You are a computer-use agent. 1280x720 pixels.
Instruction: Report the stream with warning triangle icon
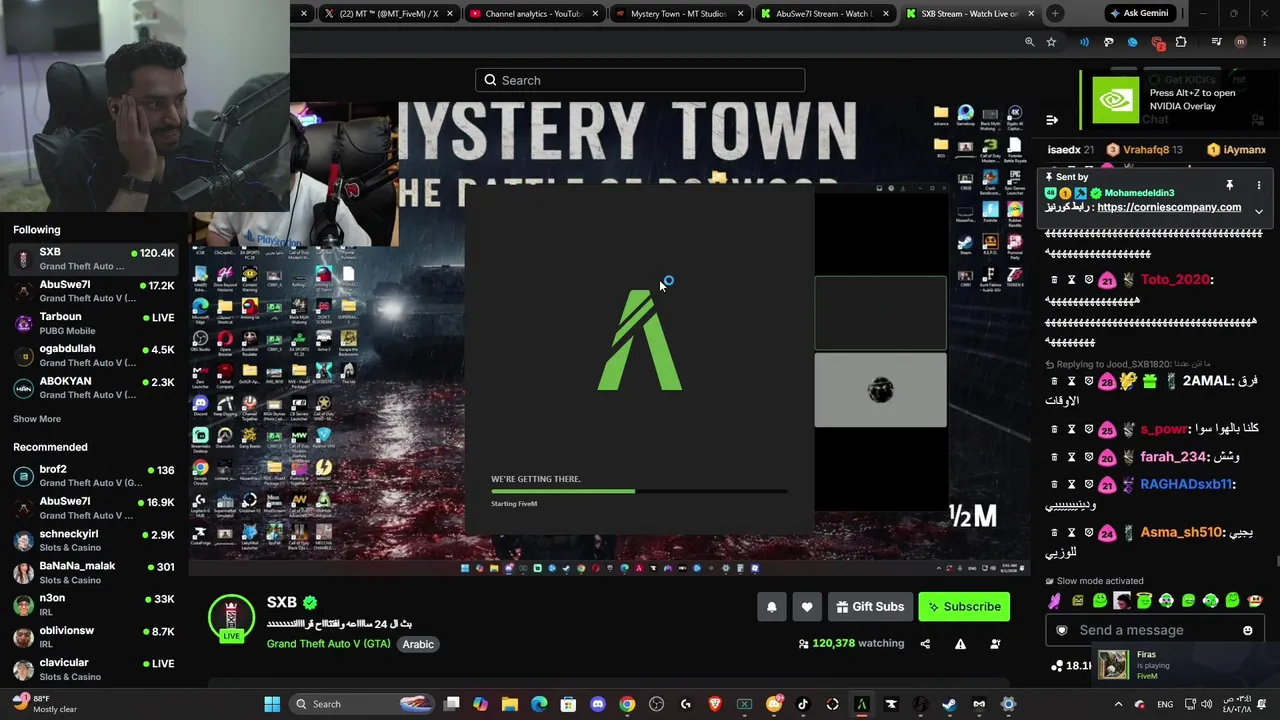pyautogui.click(x=960, y=644)
